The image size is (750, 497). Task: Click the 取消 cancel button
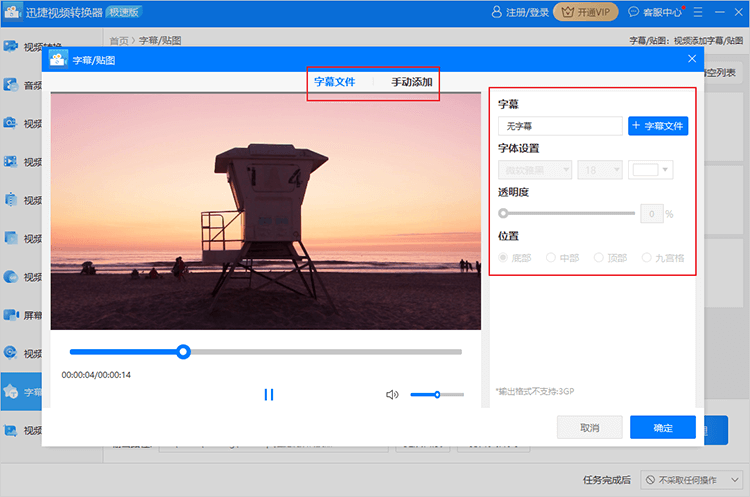(x=590, y=427)
